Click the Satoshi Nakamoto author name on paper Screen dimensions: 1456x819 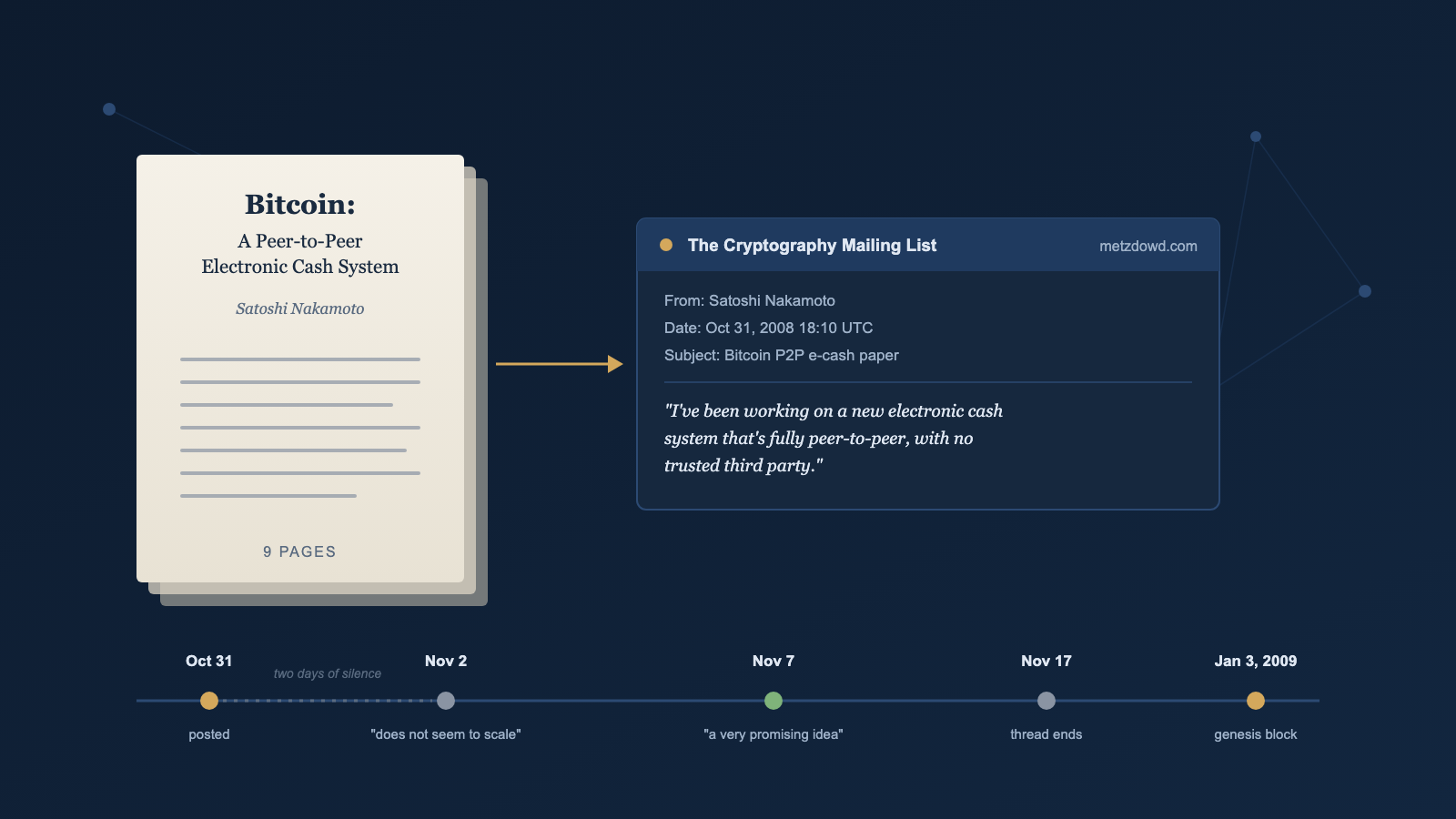click(300, 308)
